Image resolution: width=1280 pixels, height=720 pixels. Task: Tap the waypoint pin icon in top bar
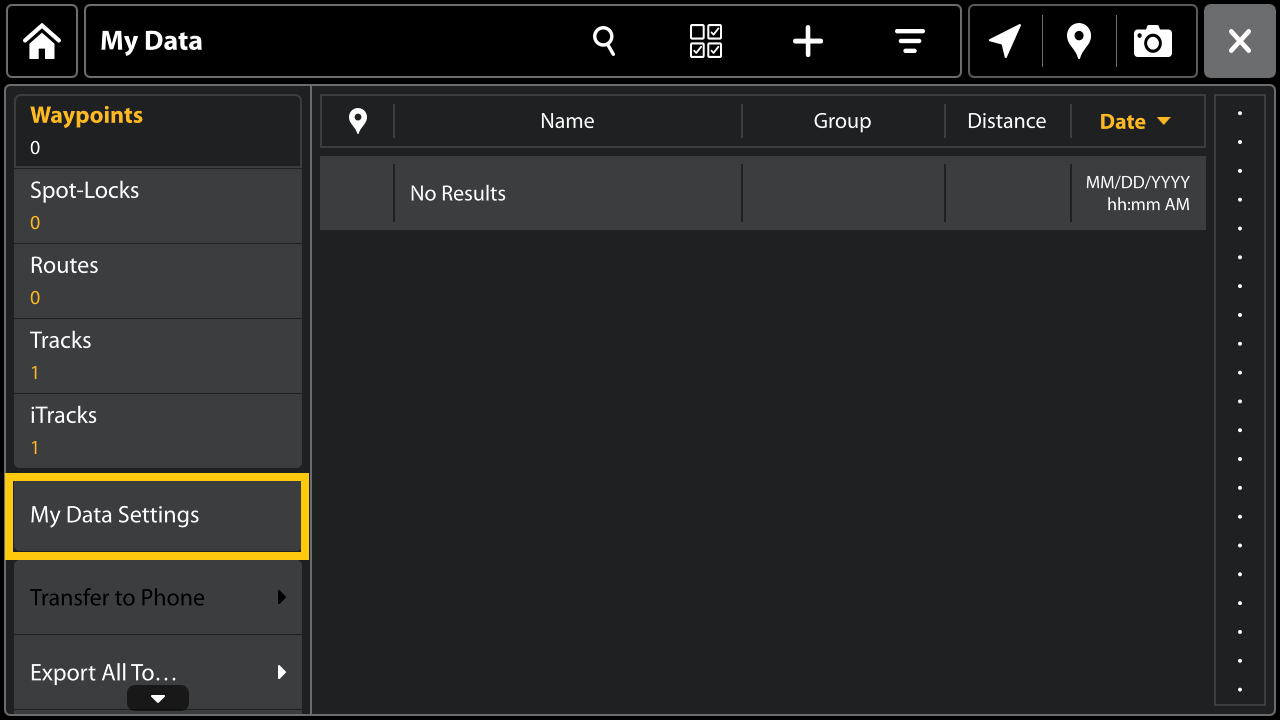click(x=1079, y=41)
